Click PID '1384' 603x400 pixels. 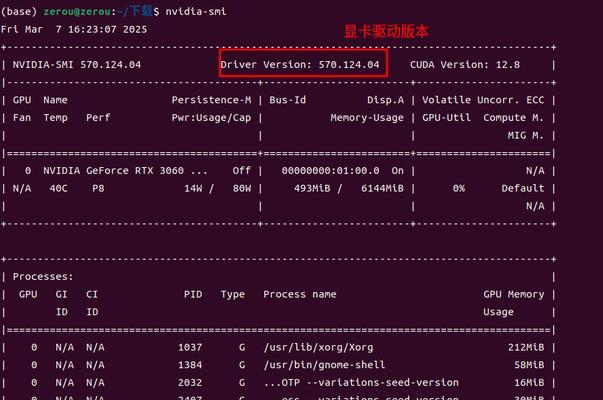(190, 365)
